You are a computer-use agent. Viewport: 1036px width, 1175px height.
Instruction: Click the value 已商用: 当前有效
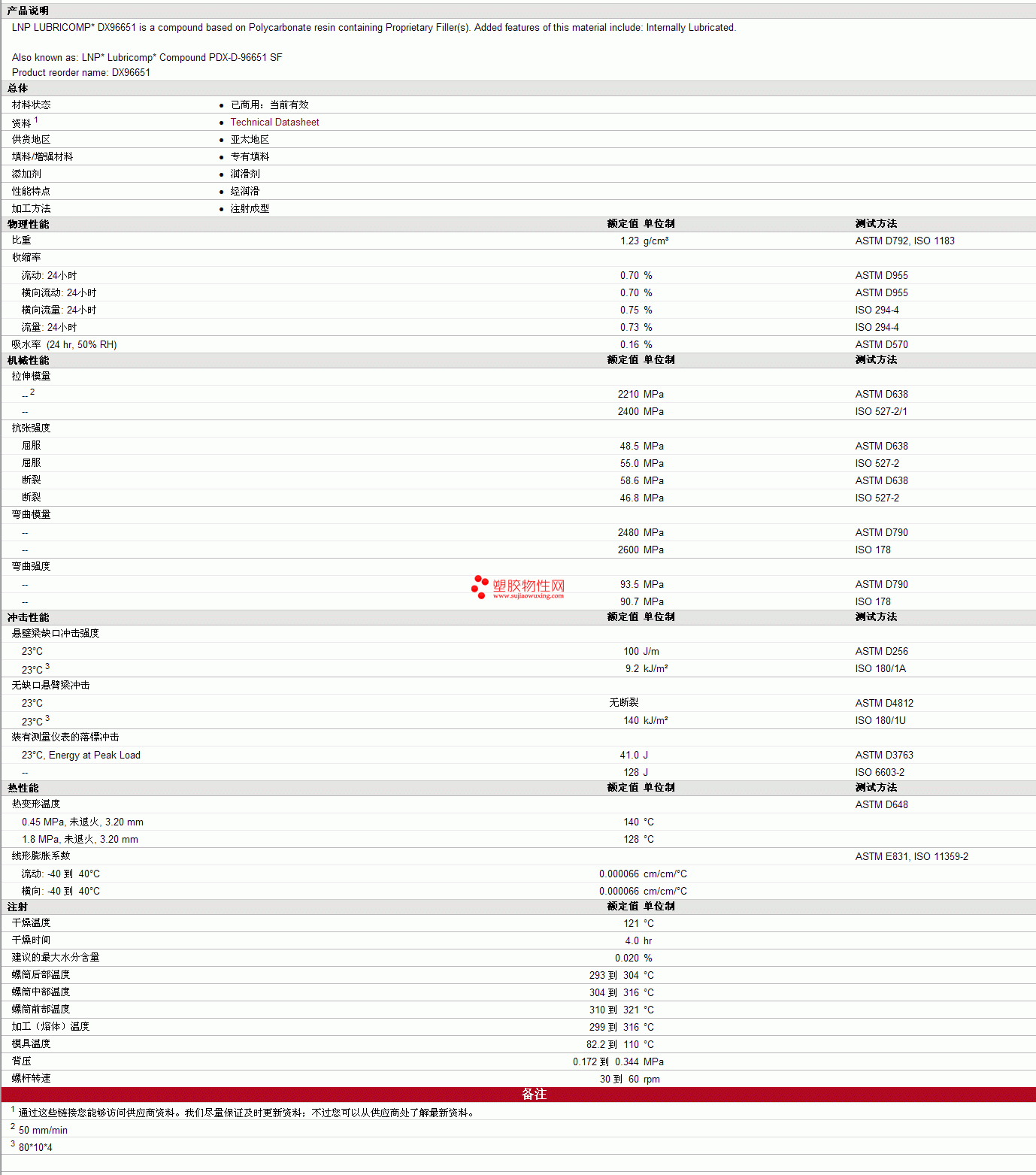point(269,105)
